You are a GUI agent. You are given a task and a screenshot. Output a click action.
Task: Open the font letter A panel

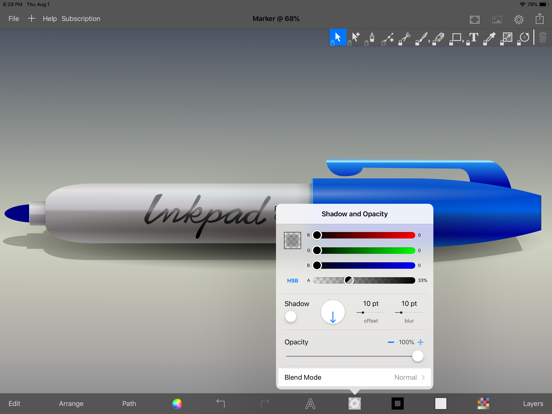(x=310, y=403)
